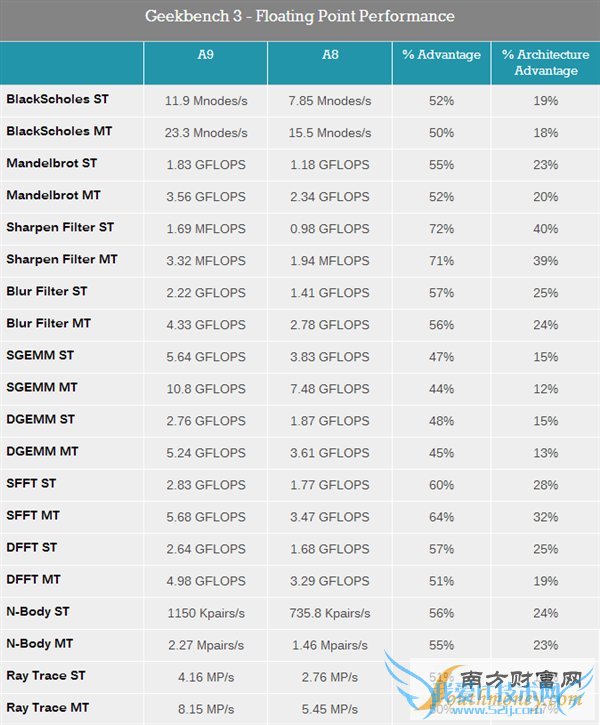Screen dimensions: 600x725
Task: Click the Geekbench 3 Floating Point Performance title
Action: click(x=300, y=16)
